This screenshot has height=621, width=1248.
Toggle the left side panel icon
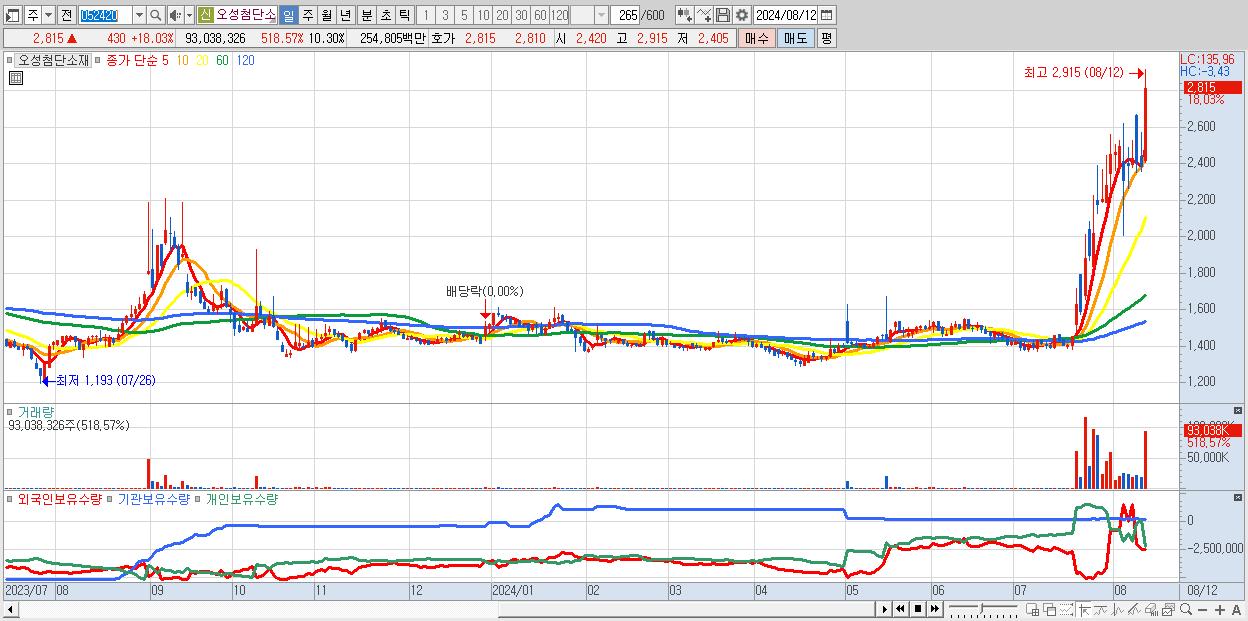point(13,15)
